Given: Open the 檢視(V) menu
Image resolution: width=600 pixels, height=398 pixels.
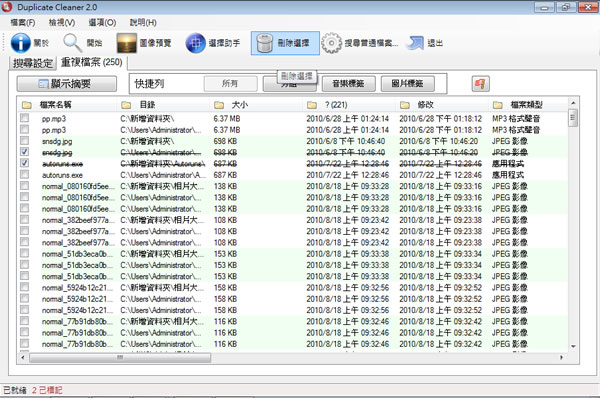Looking at the screenshot, I should (x=62, y=23).
